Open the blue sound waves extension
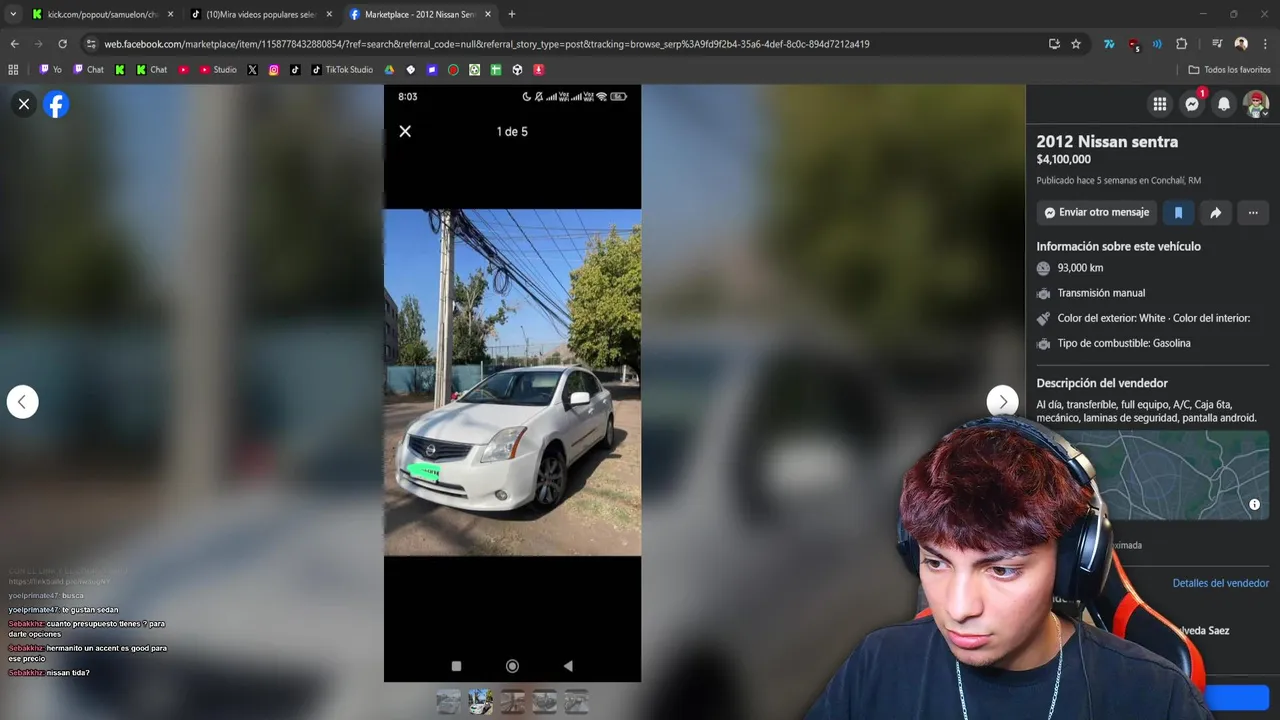Screen dimensions: 1280x720 click(1157, 44)
